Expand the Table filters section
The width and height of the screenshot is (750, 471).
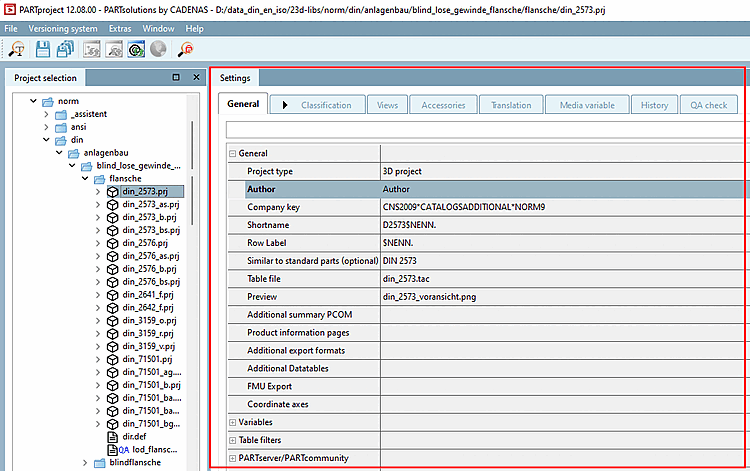pos(232,441)
